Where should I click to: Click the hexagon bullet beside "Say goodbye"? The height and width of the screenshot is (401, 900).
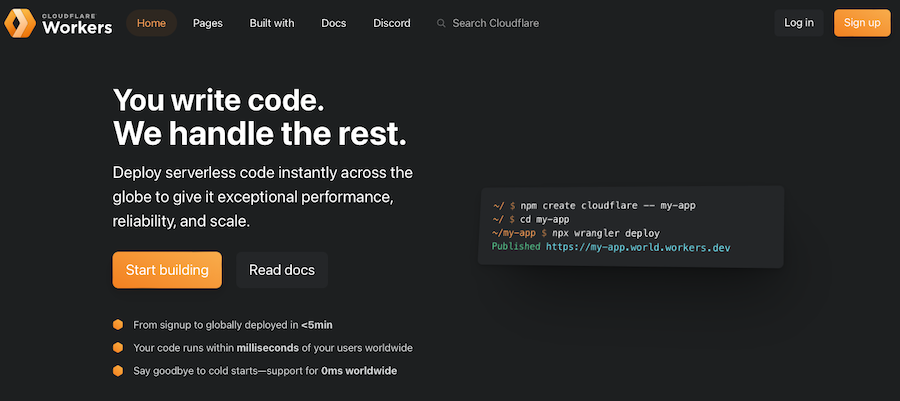[118, 371]
